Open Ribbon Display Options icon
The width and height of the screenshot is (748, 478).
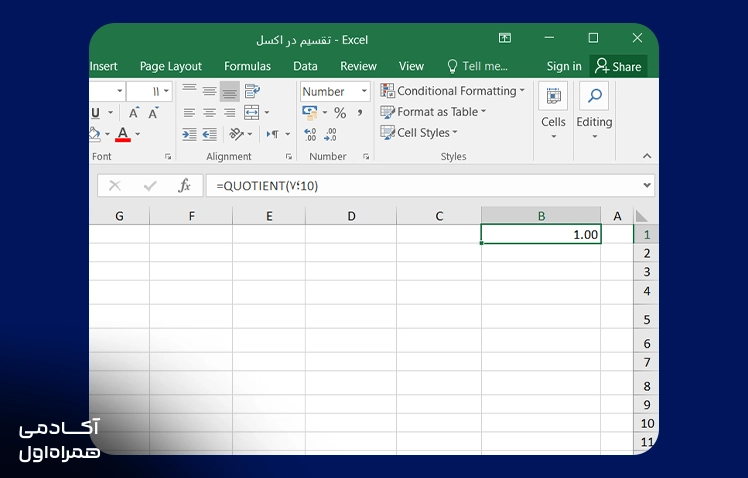505,38
